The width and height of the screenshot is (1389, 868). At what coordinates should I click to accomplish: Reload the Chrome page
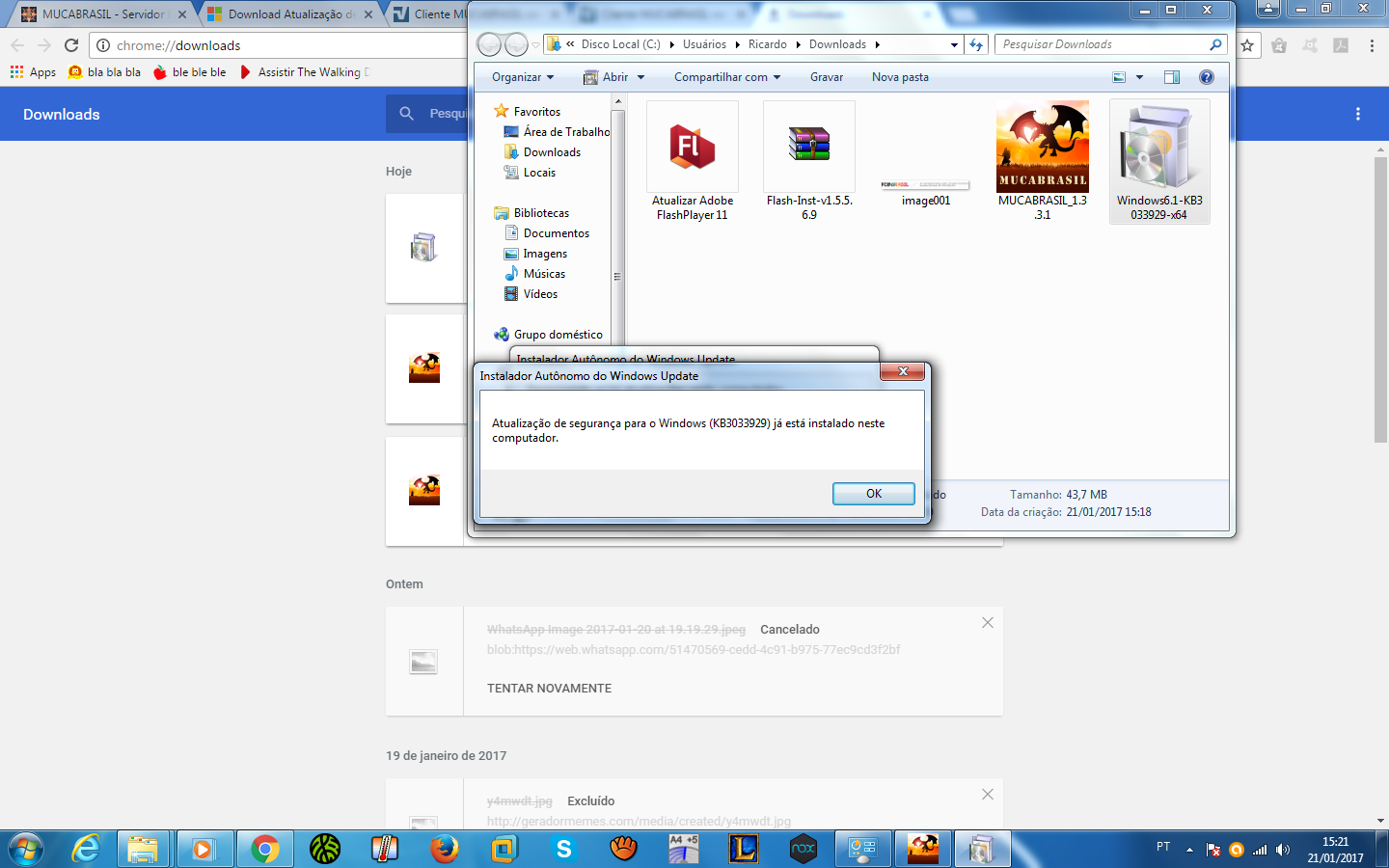click(x=71, y=45)
